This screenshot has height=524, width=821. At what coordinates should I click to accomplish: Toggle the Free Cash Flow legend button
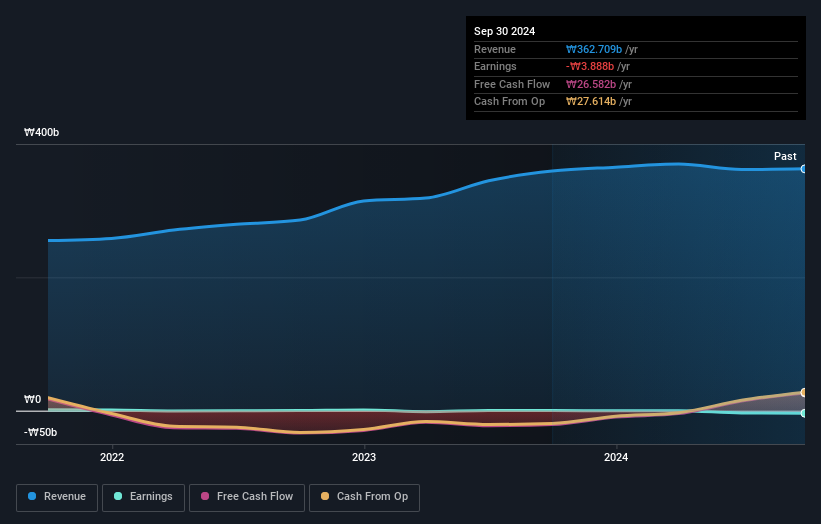(x=247, y=497)
